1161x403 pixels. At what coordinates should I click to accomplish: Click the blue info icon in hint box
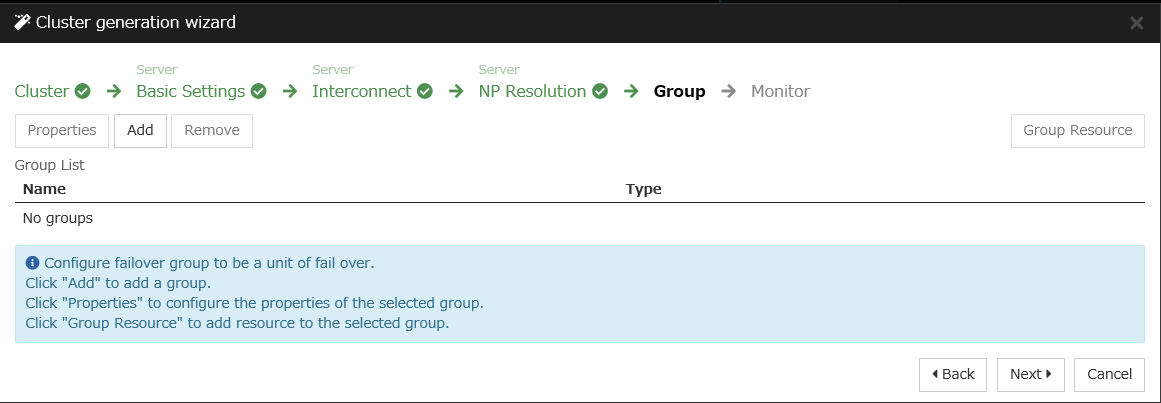32,263
